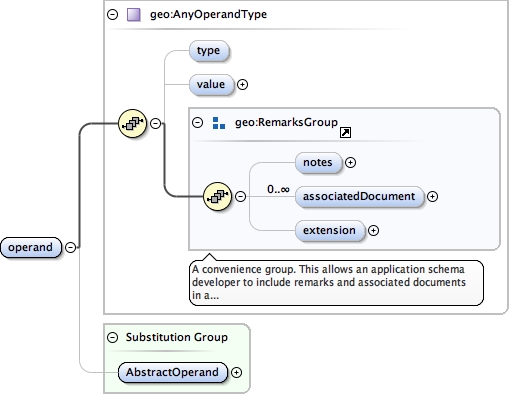Image resolution: width=510 pixels, height=395 pixels.
Task: Collapse the operand element node
Action: (x=70, y=247)
